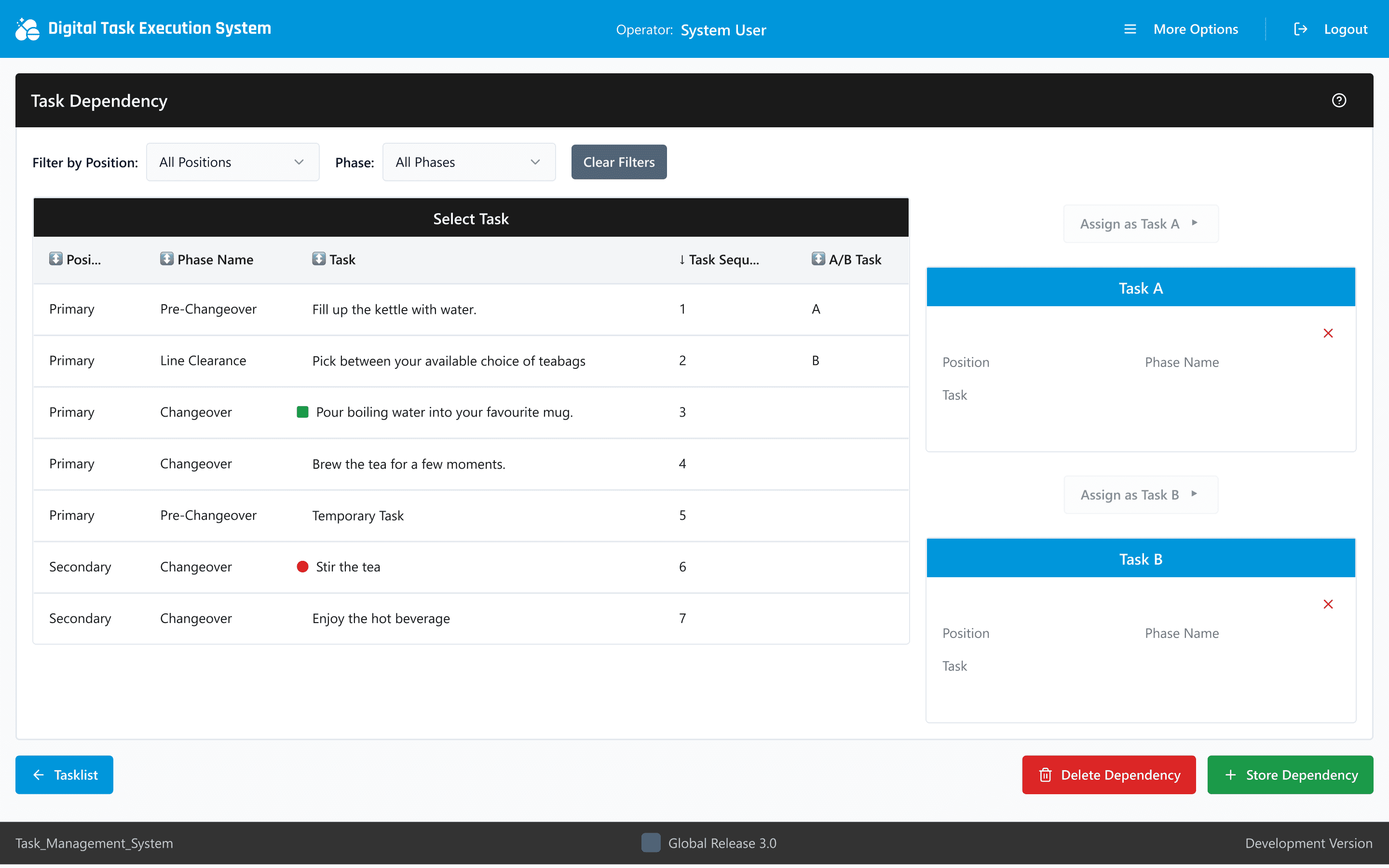The image size is (1389, 868).
Task: Expand the Phase filter dropdown
Action: (x=468, y=163)
